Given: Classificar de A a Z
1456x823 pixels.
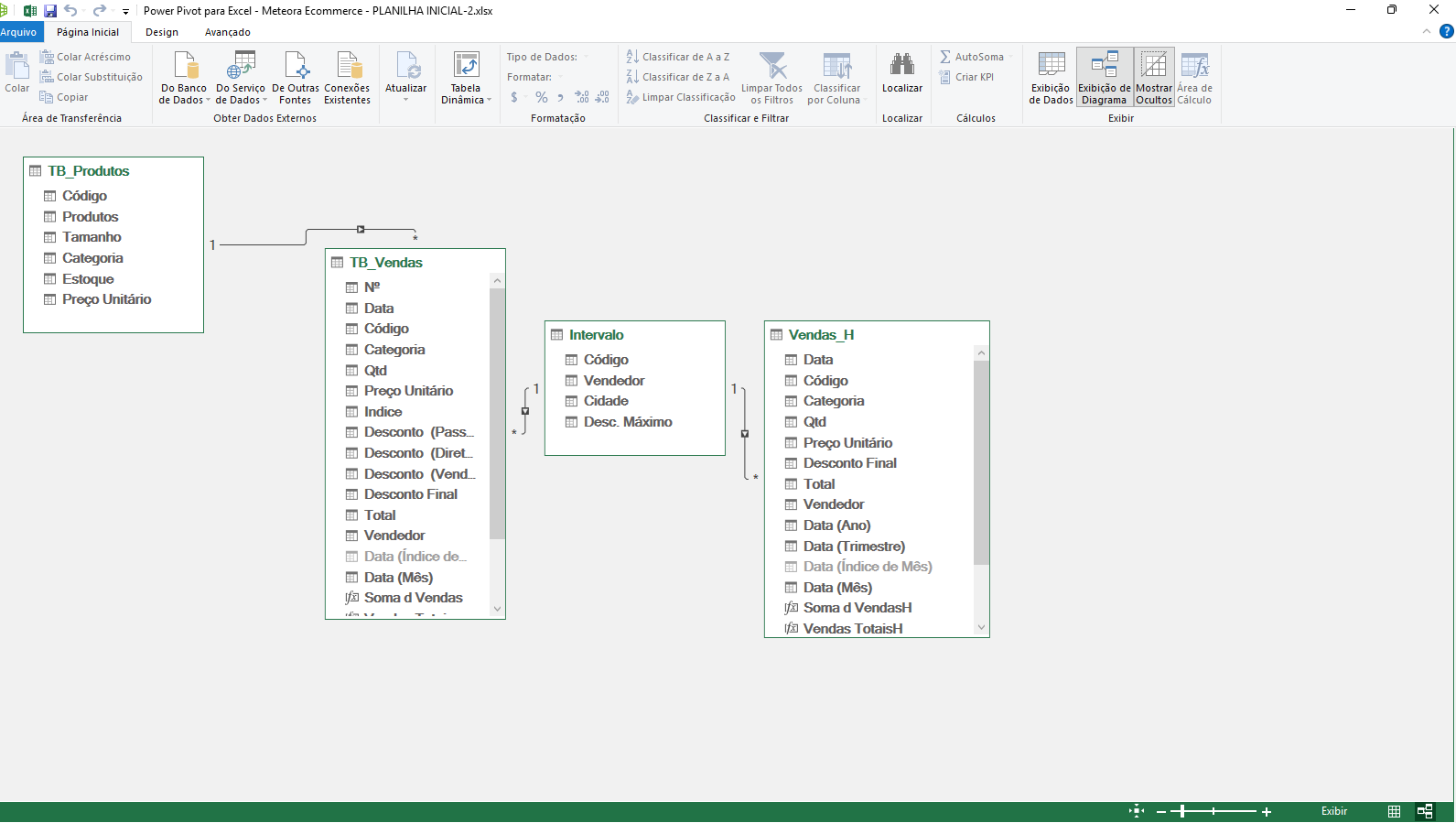Looking at the screenshot, I should point(678,57).
